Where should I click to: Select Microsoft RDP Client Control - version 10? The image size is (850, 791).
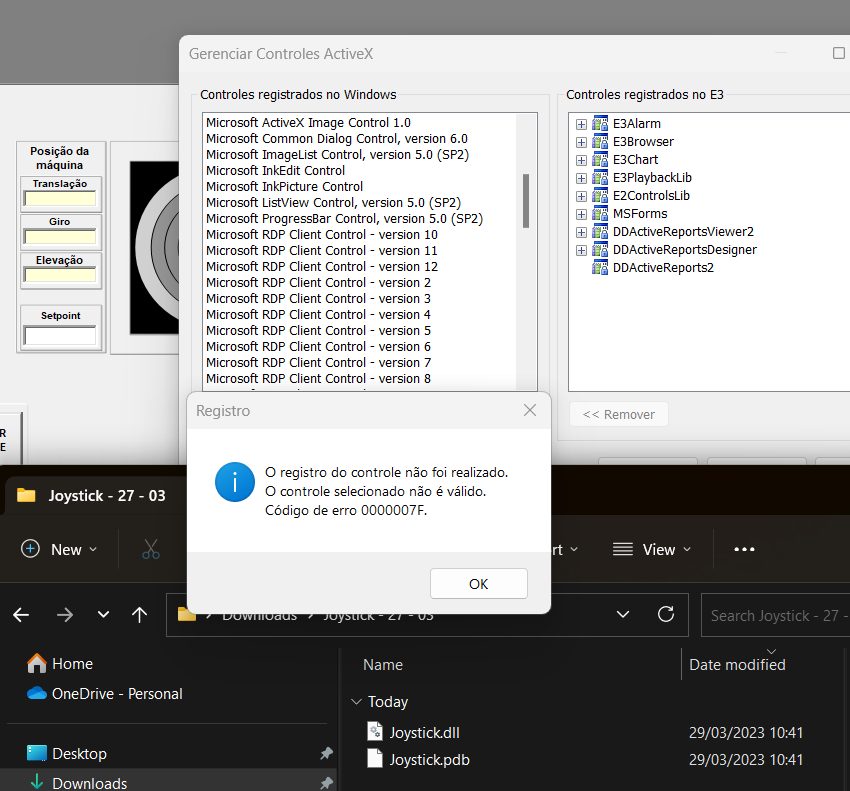pyautogui.click(x=322, y=235)
